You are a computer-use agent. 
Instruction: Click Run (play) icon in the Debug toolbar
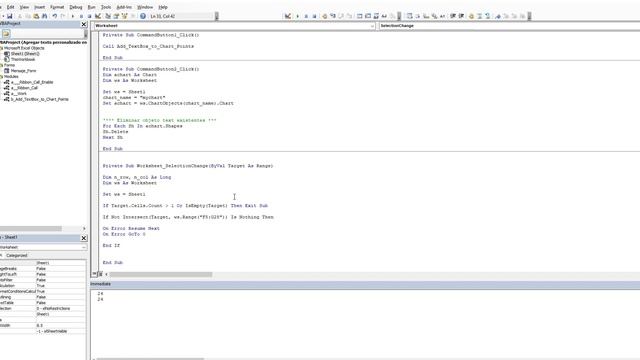tap(298, 16)
